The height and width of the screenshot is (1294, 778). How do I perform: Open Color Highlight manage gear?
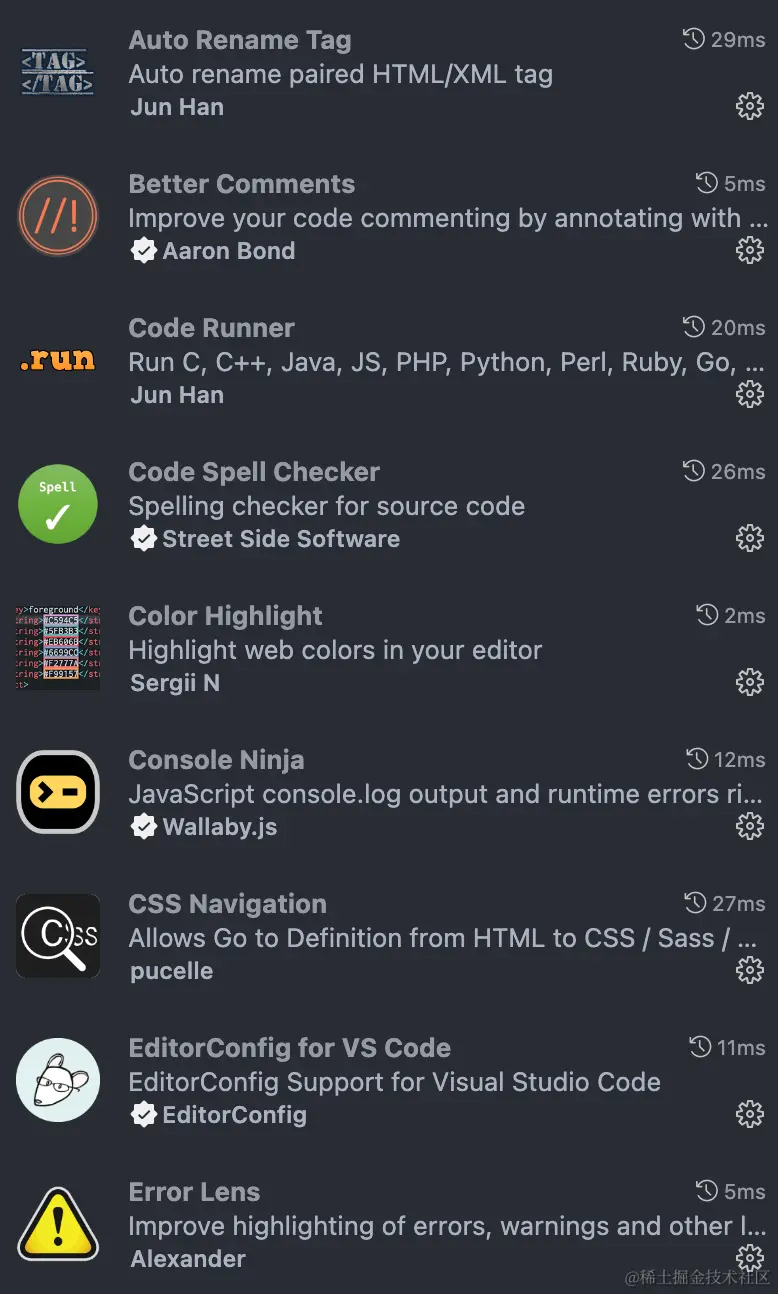click(749, 682)
